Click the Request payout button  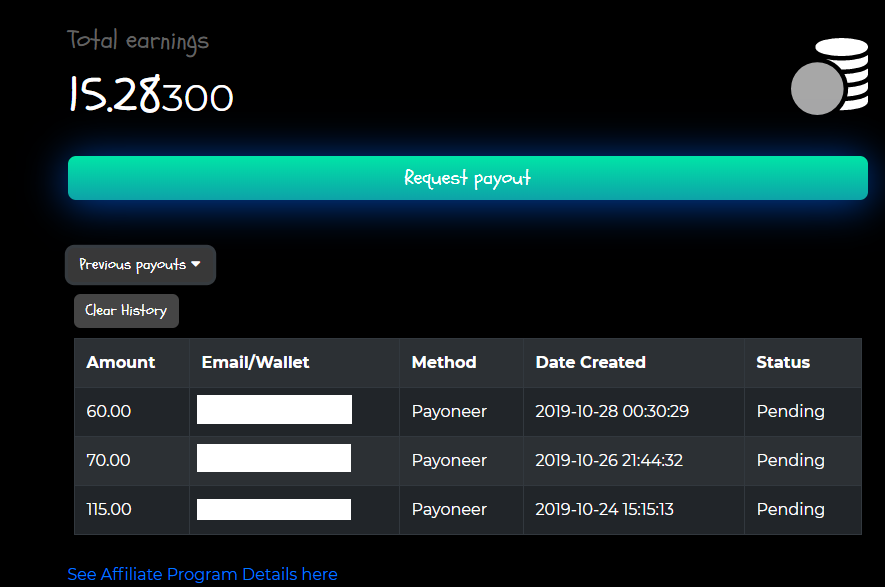point(467,178)
